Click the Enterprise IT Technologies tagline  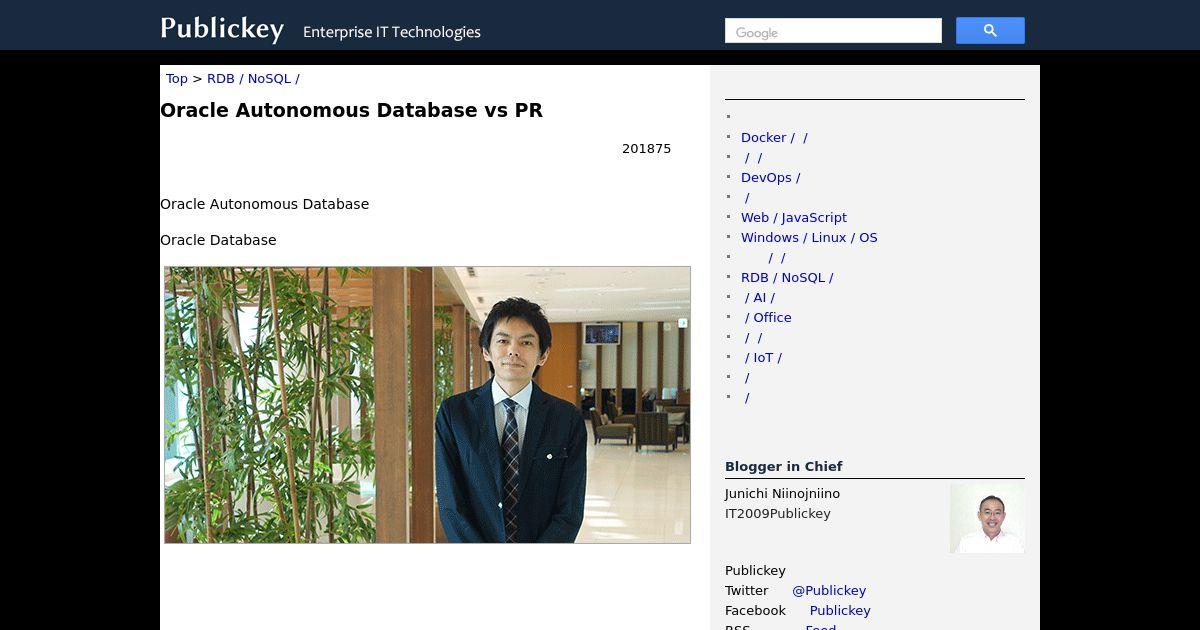[x=392, y=32]
